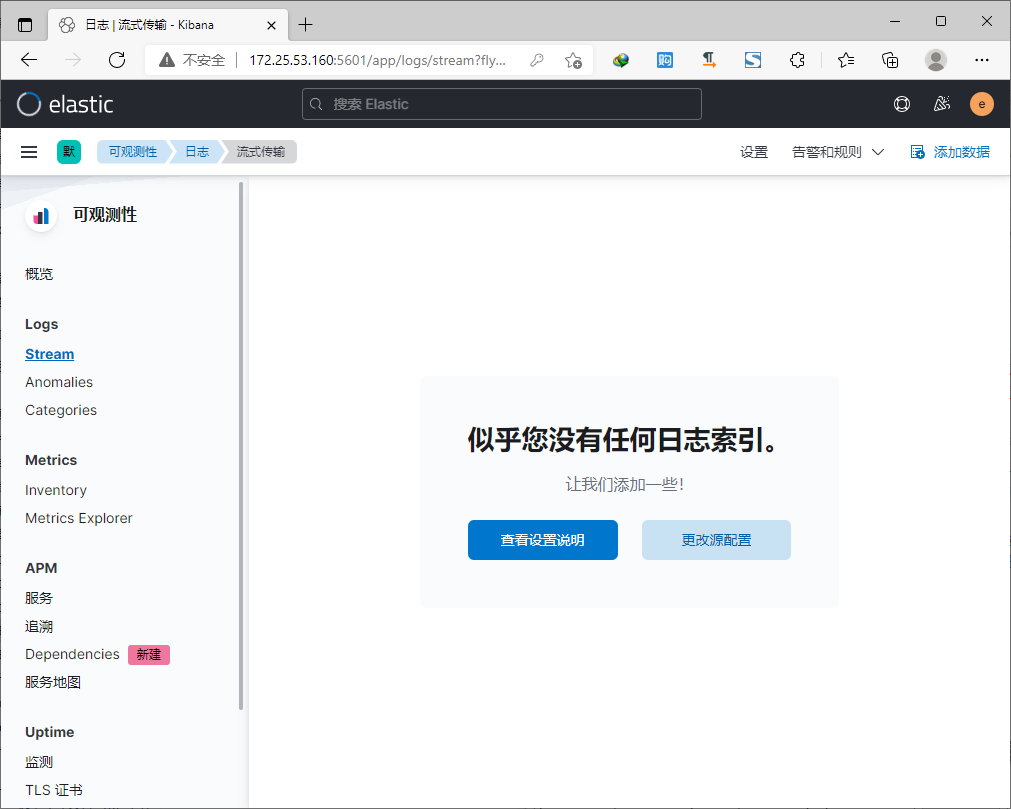Expand the 告警和规则 dropdown
Image resolution: width=1011 pixels, height=809 pixels.
coord(838,152)
